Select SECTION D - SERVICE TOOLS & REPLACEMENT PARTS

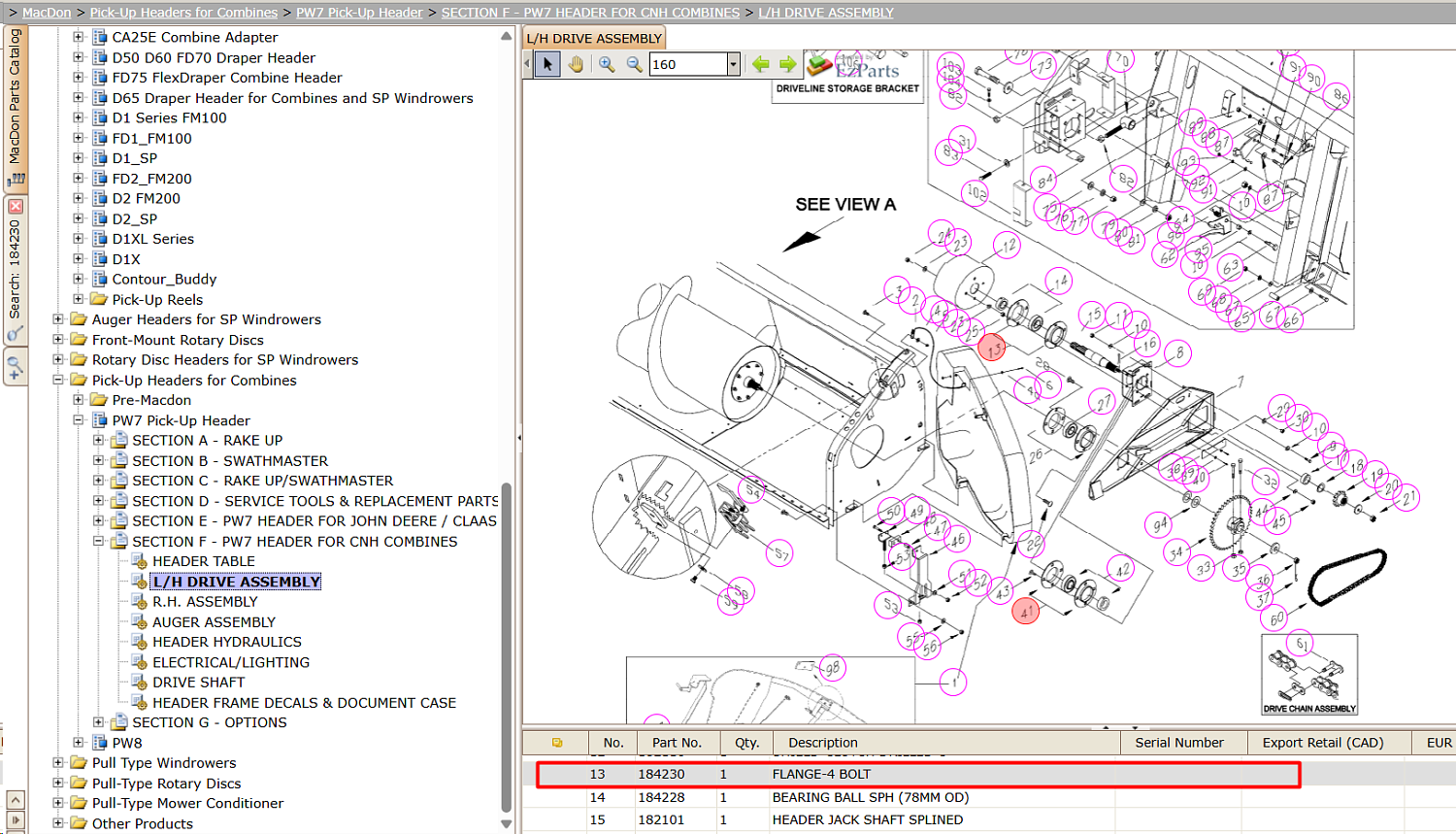[315, 501]
